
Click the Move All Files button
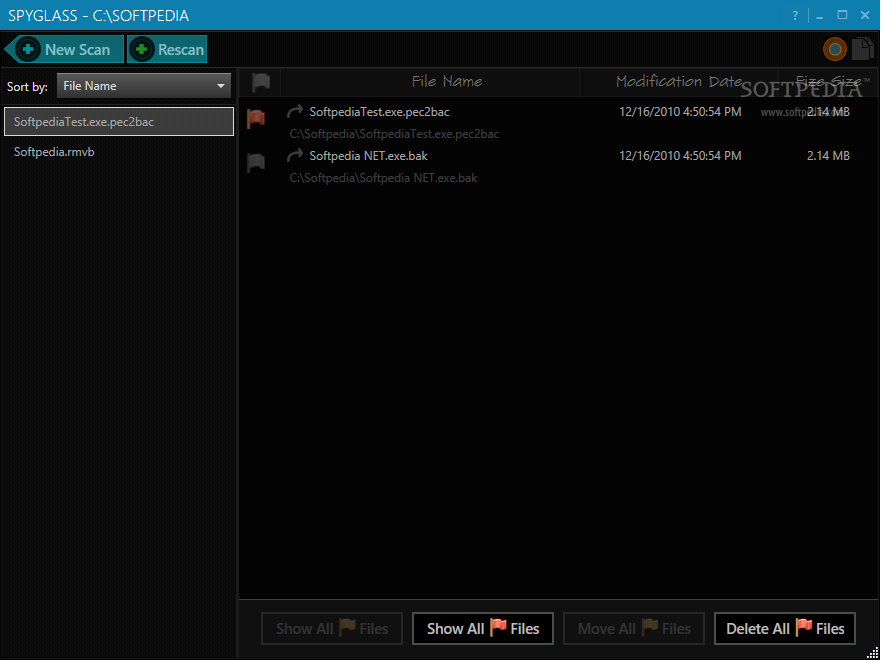click(x=634, y=628)
